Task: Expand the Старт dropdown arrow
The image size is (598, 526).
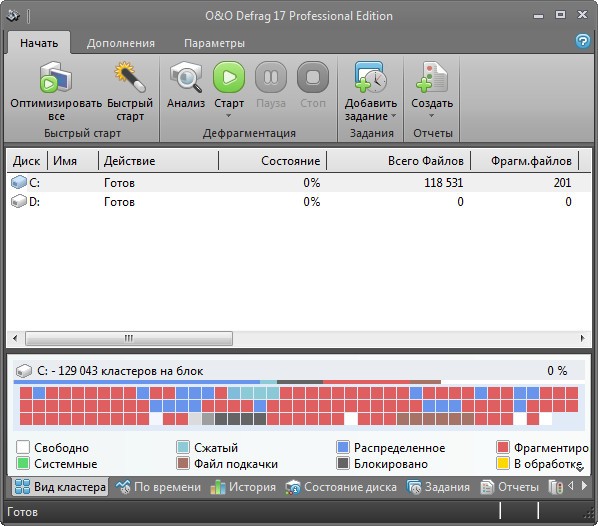Action: click(x=229, y=116)
